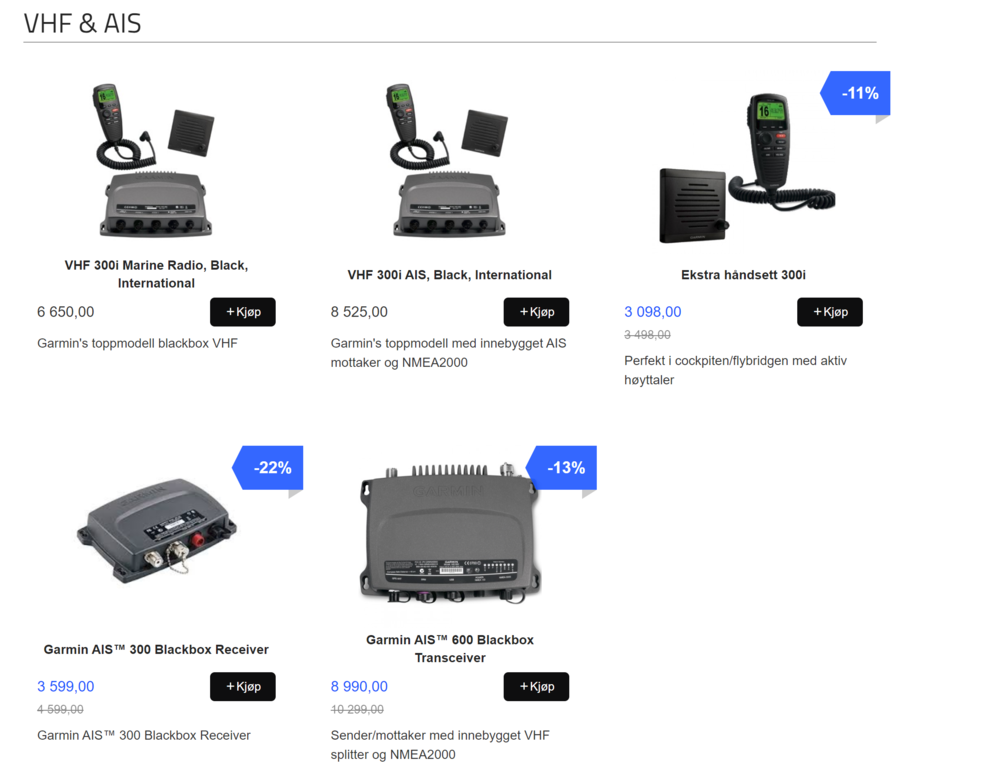Click the 8 990,00 sale price
Screen dimensions: 1000x769
(x=359, y=686)
